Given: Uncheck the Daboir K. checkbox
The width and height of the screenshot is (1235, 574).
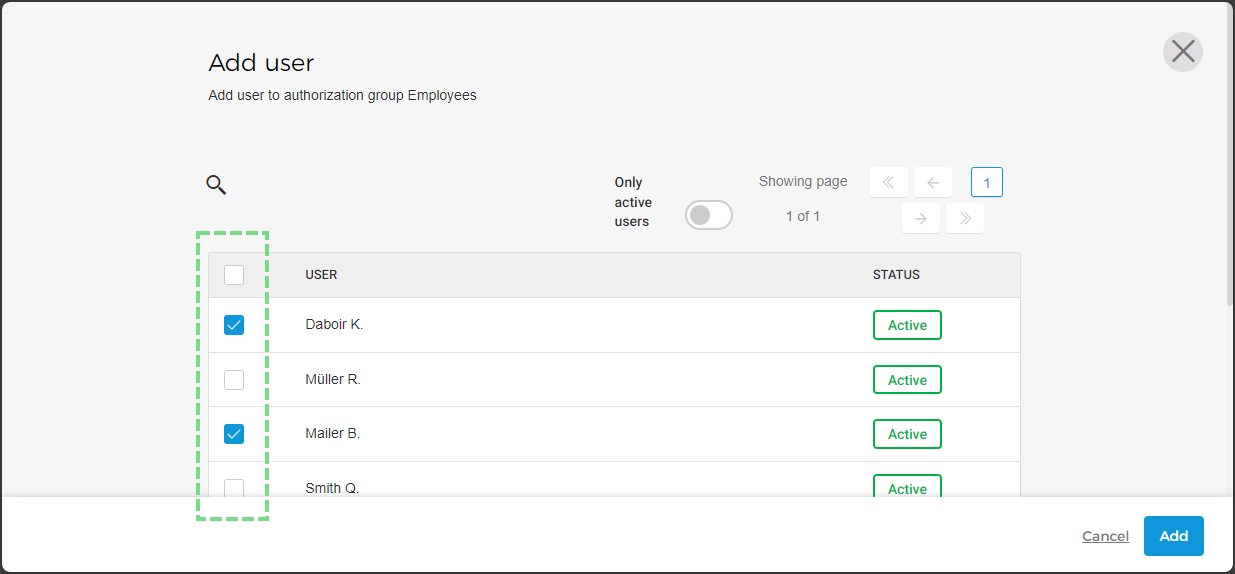Looking at the screenshot, I should point(234,325).
